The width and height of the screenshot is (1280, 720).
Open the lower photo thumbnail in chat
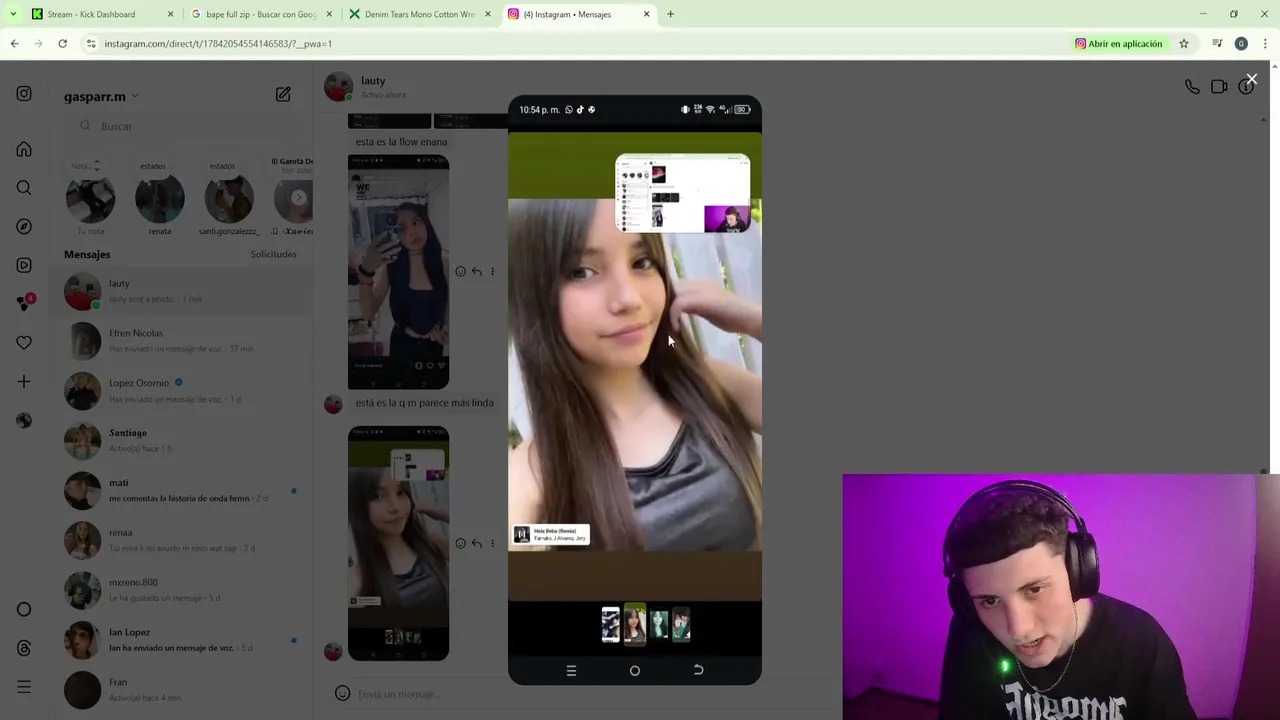398,543
